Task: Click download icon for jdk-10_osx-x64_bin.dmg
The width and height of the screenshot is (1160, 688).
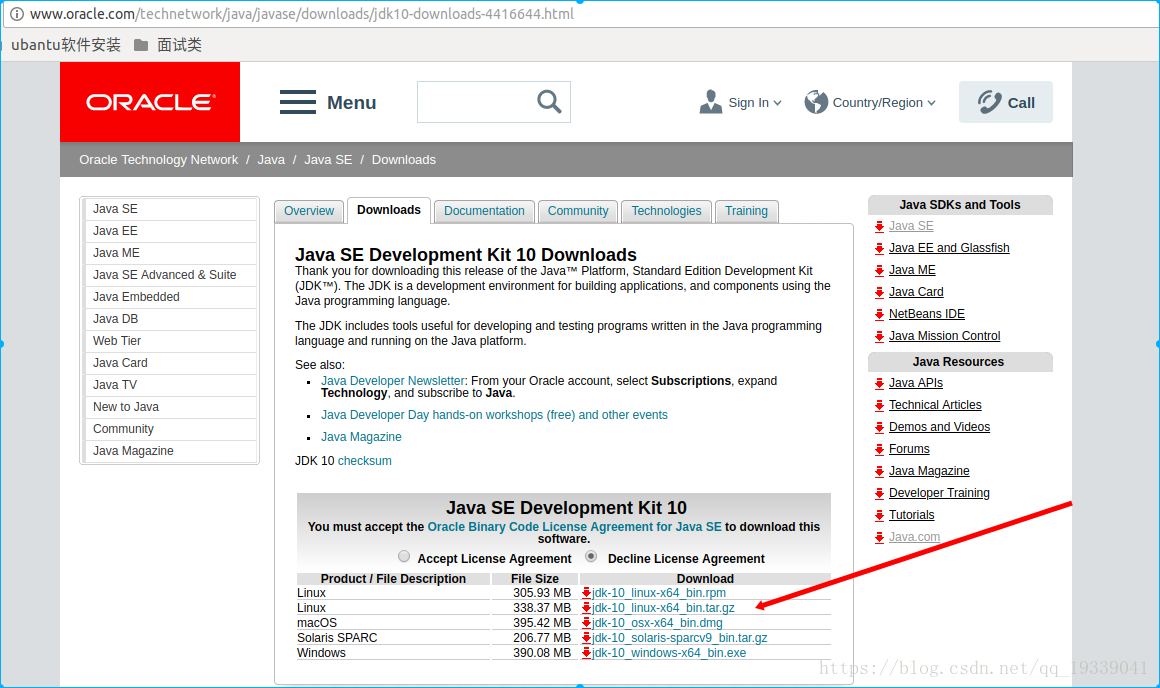Action: (586, 623)
